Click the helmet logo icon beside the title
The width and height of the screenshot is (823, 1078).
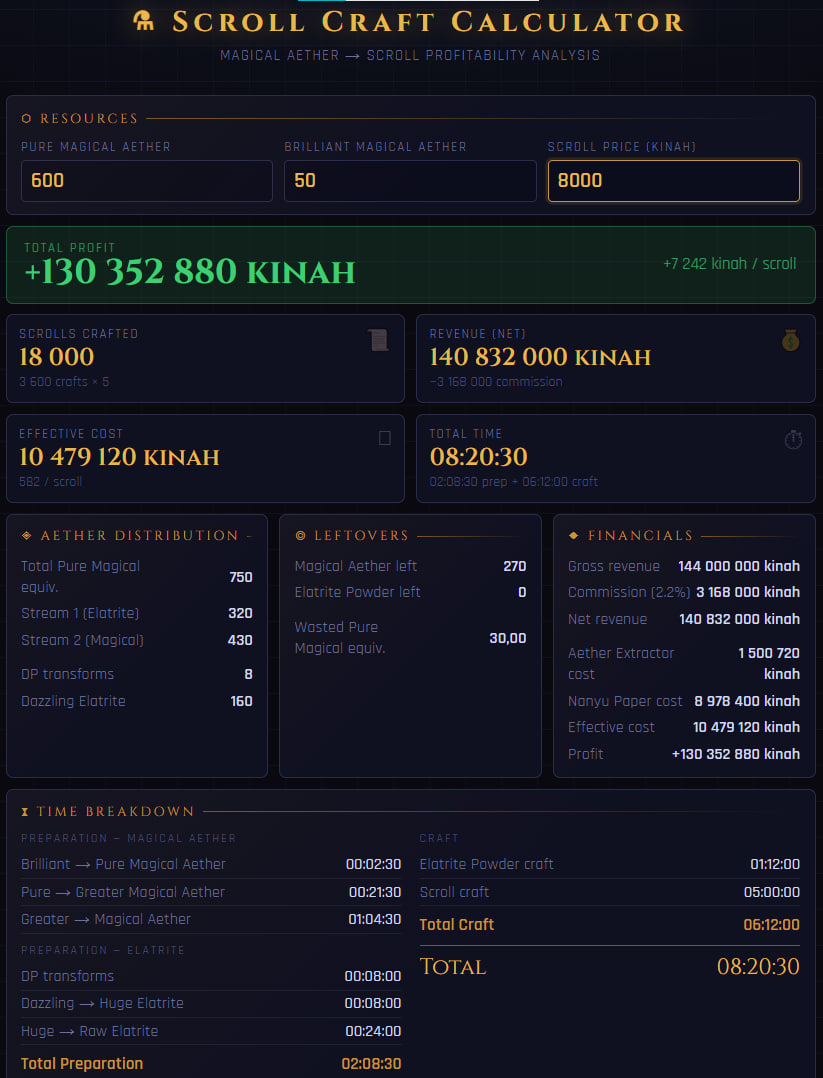pyautogui.click(x=143, y=21)
